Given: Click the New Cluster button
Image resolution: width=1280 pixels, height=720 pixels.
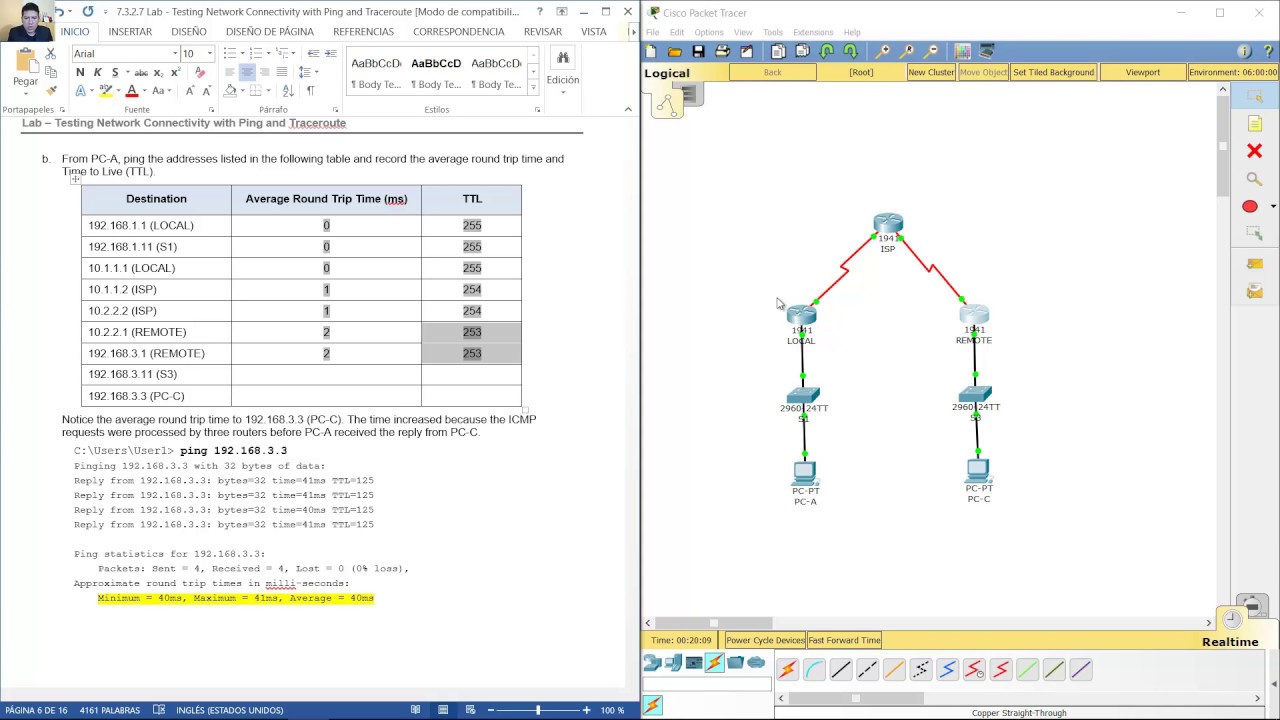Looking at the screenshot, I should [931, 72].
